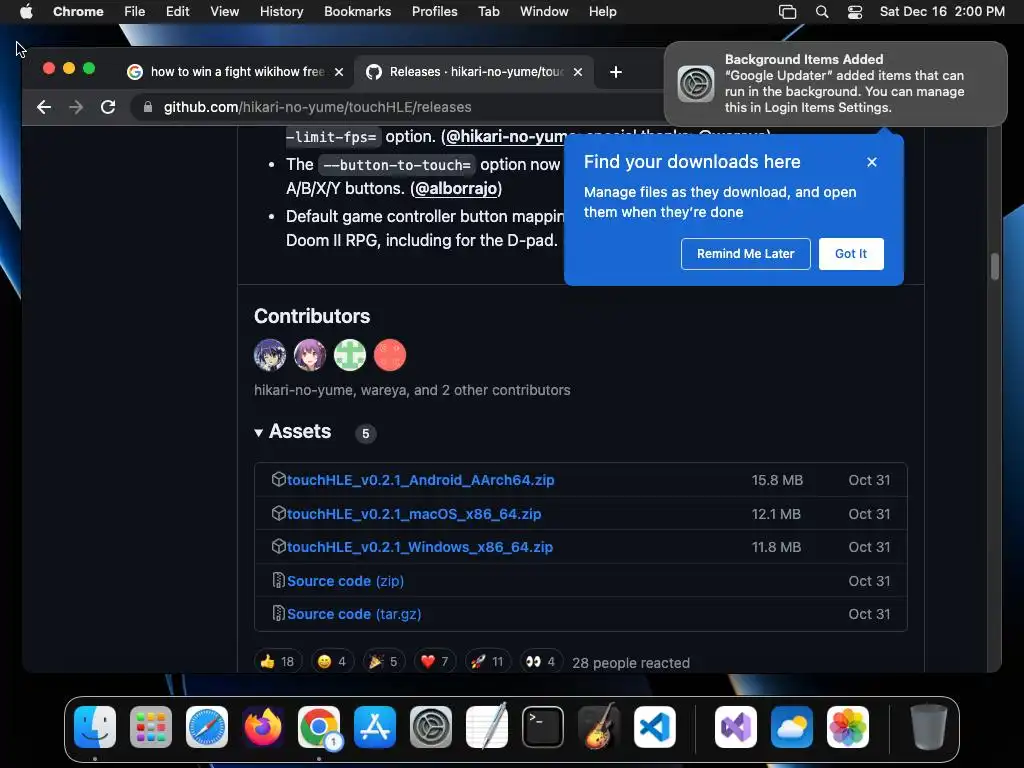Open the History menu
This screenshot has height=768, width=1024.
tap(281, 12)
